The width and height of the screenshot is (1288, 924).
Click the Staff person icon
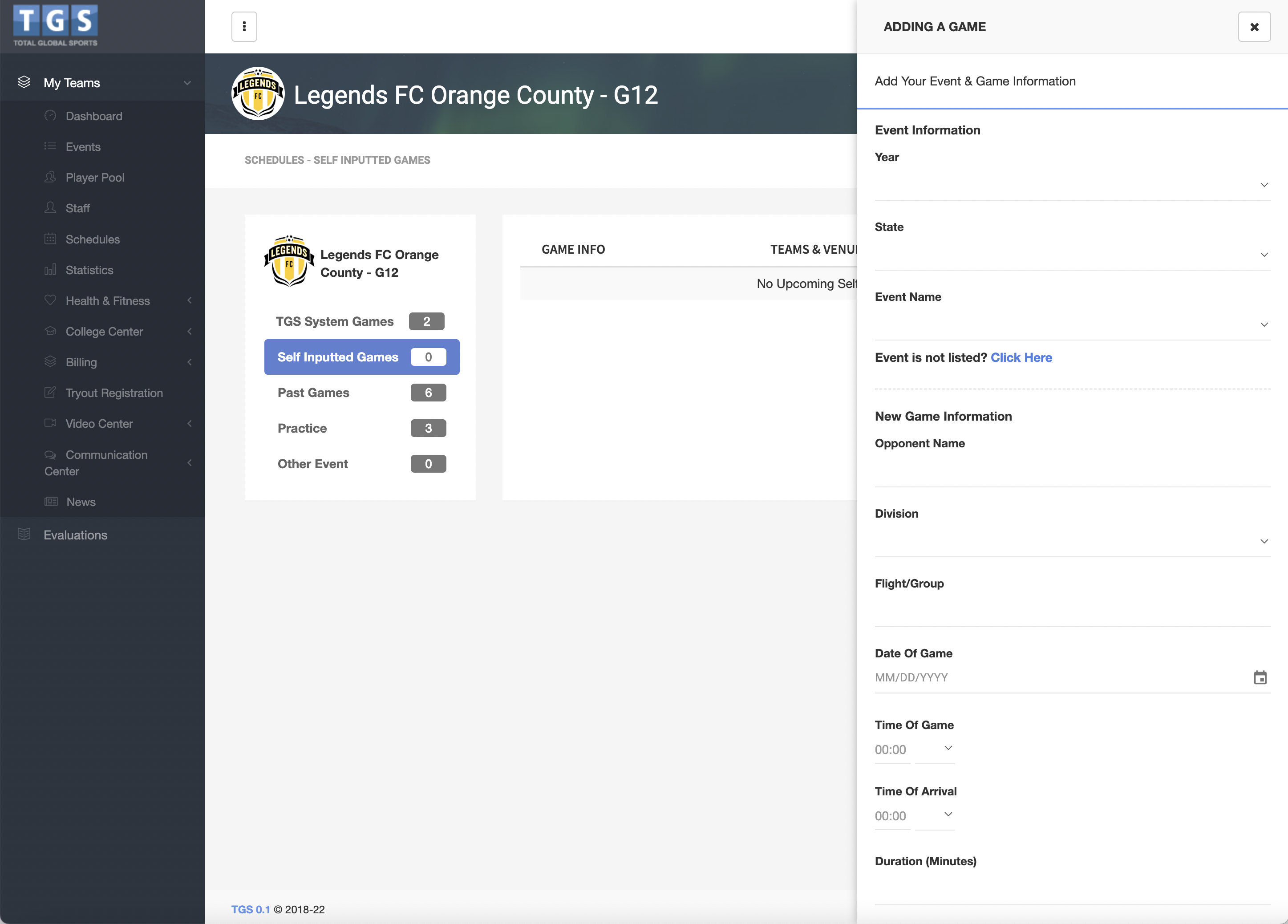[51, 208]
